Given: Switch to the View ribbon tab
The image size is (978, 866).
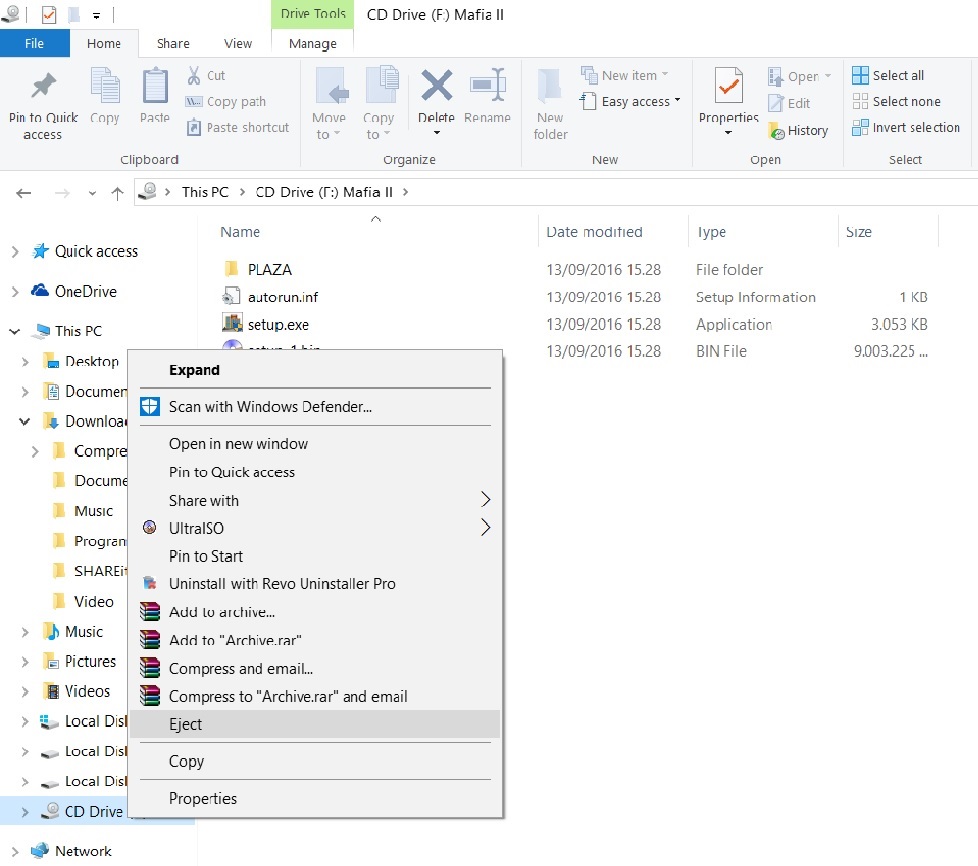Looking at the screenshot, I should pyautogui.click(x=238, y=44).
